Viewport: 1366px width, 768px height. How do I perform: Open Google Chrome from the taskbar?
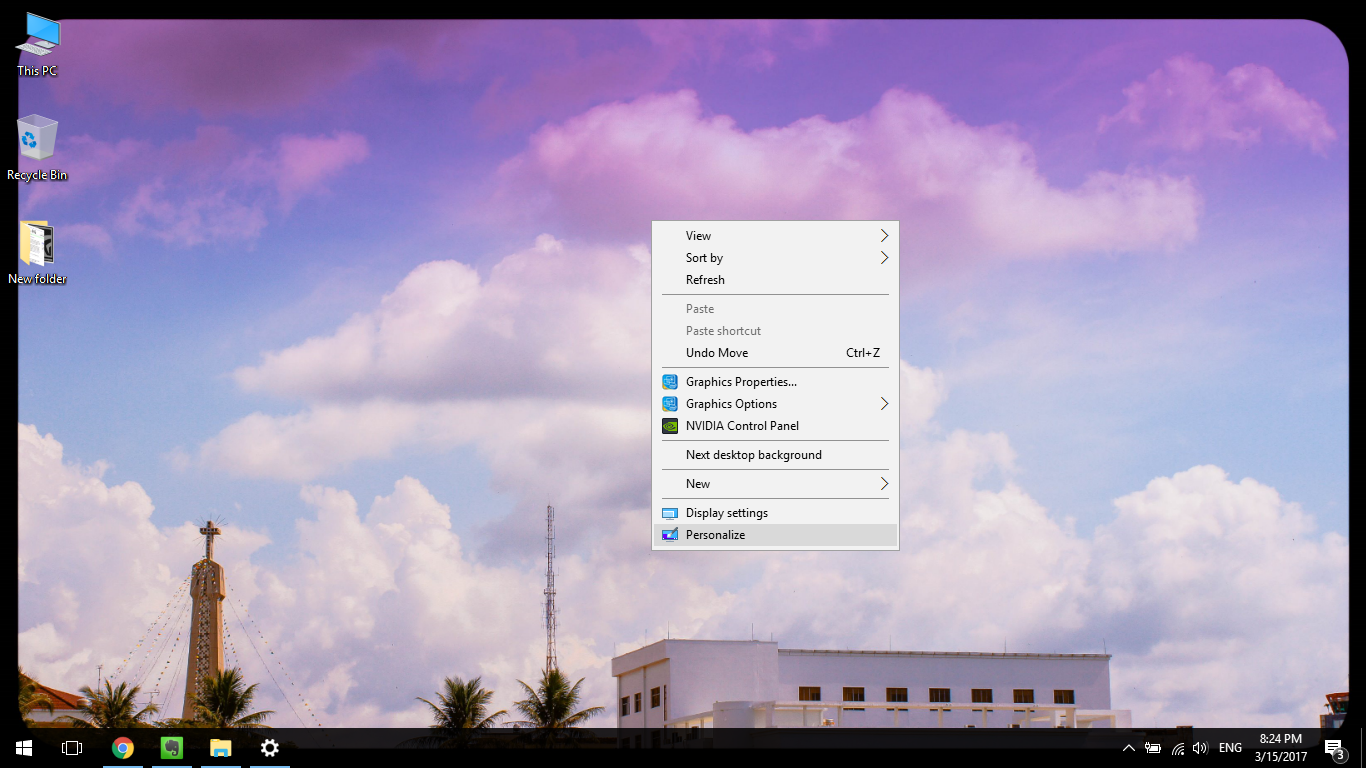tap(123, 748)
